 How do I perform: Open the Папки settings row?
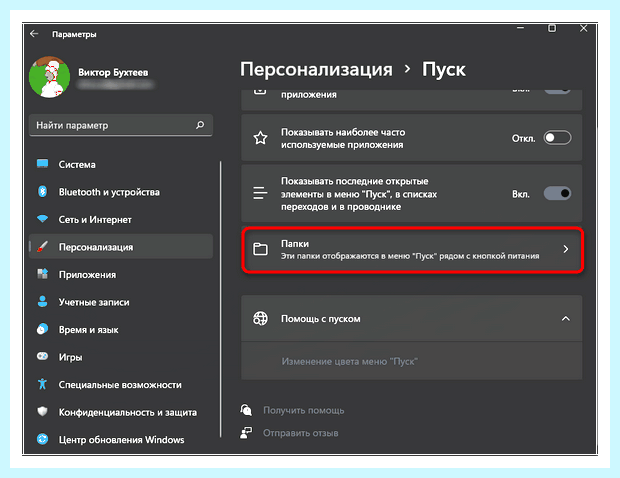coord(412,249)
